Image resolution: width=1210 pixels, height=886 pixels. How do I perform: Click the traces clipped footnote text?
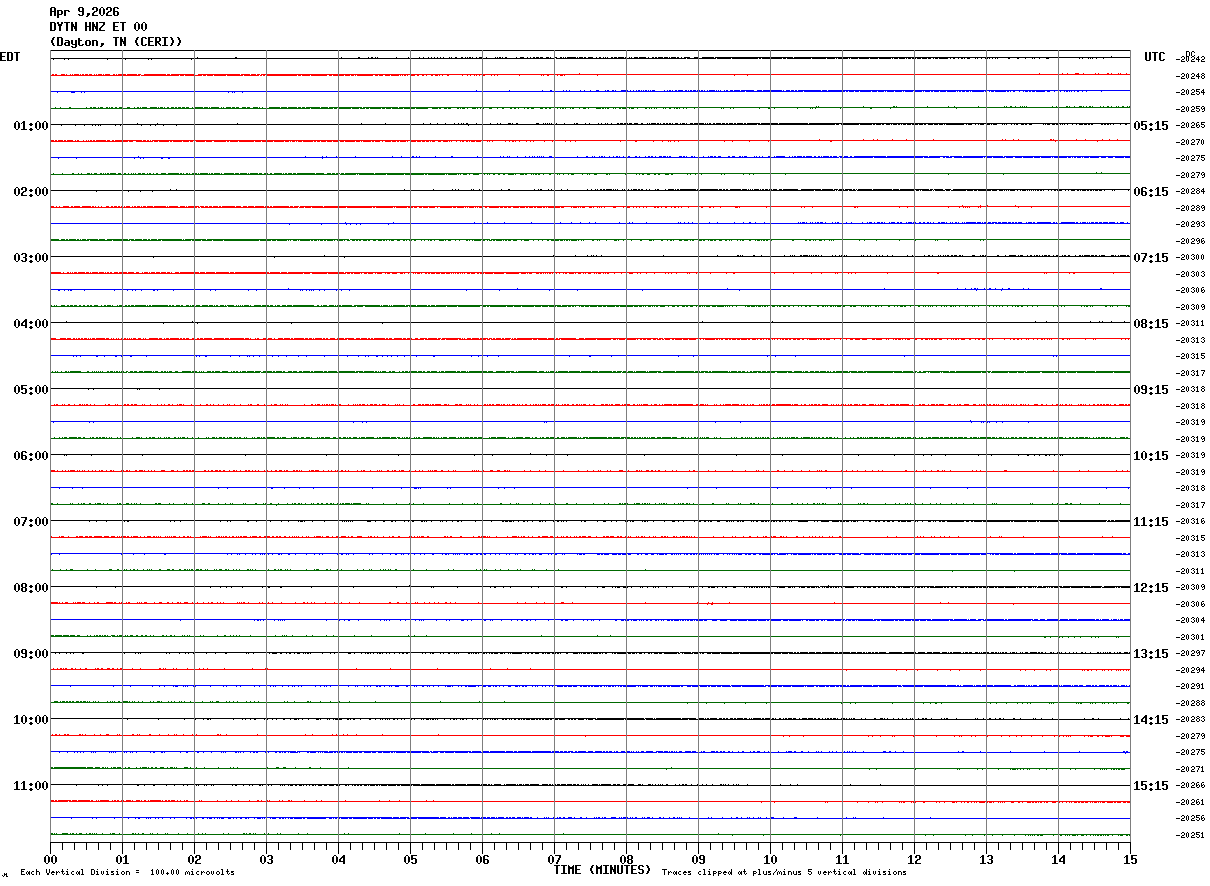tap(784, 872)
